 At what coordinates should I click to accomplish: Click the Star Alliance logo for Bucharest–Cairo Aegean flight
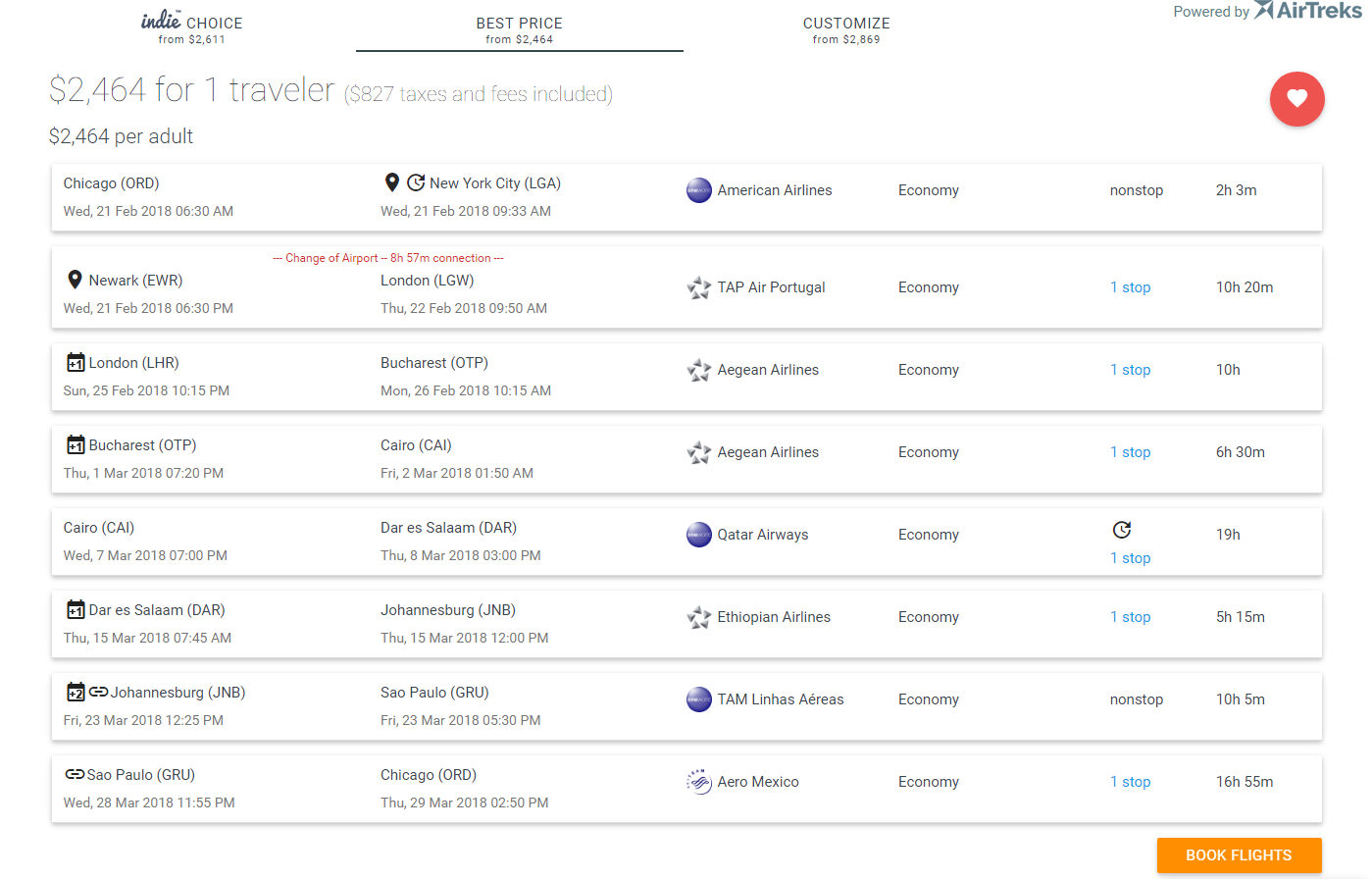699,452
